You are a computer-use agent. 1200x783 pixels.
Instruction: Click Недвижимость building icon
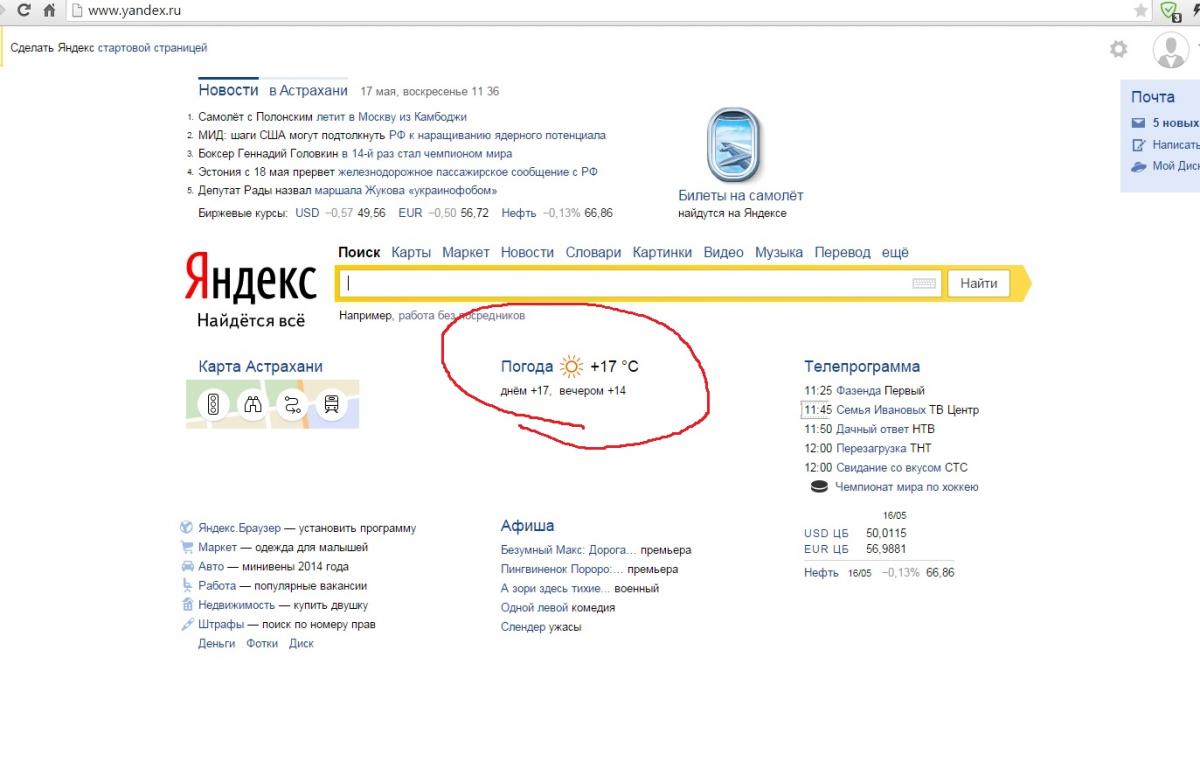tap(186, 605)
